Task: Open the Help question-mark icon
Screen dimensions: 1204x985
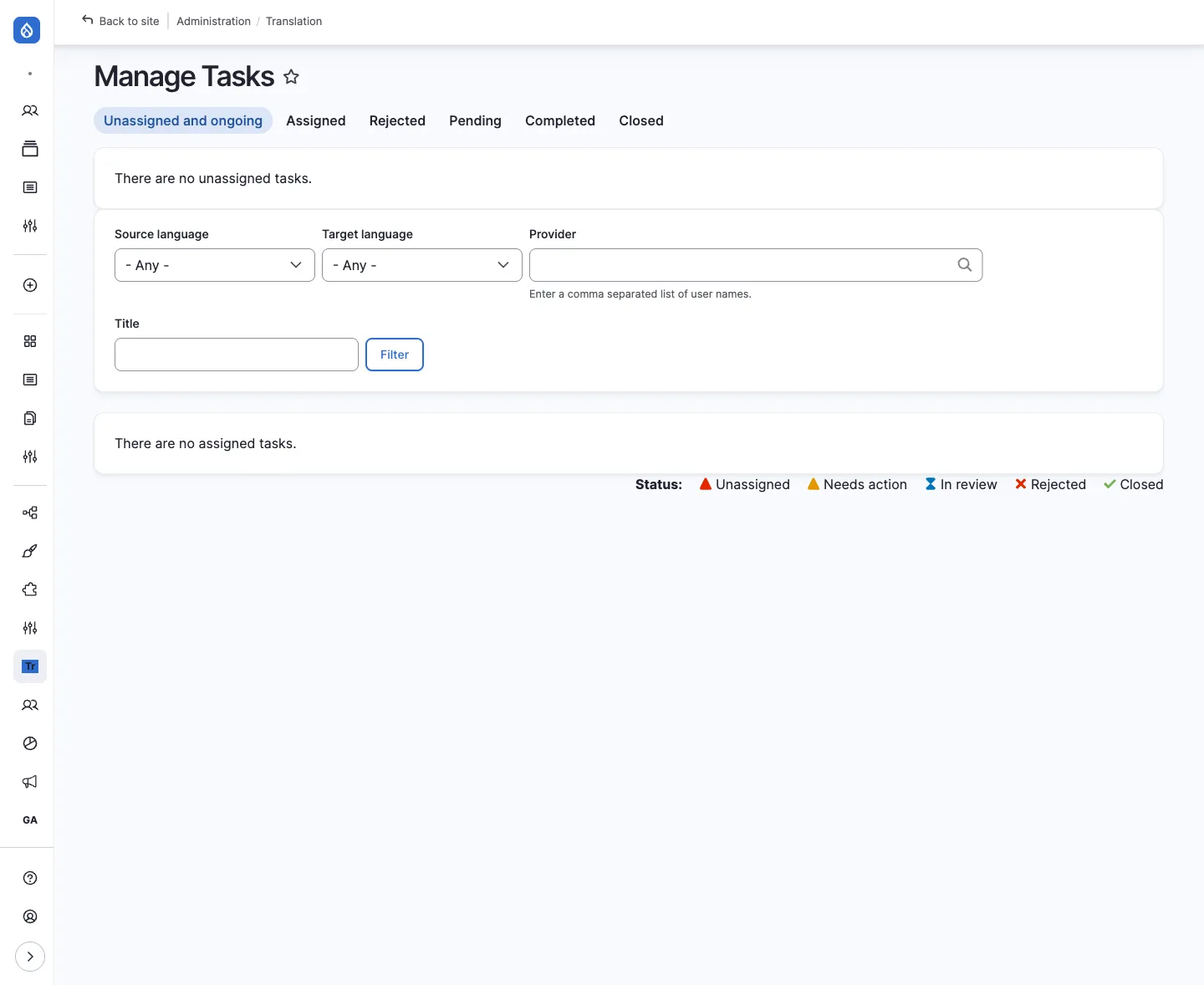Action: [29, 878]
